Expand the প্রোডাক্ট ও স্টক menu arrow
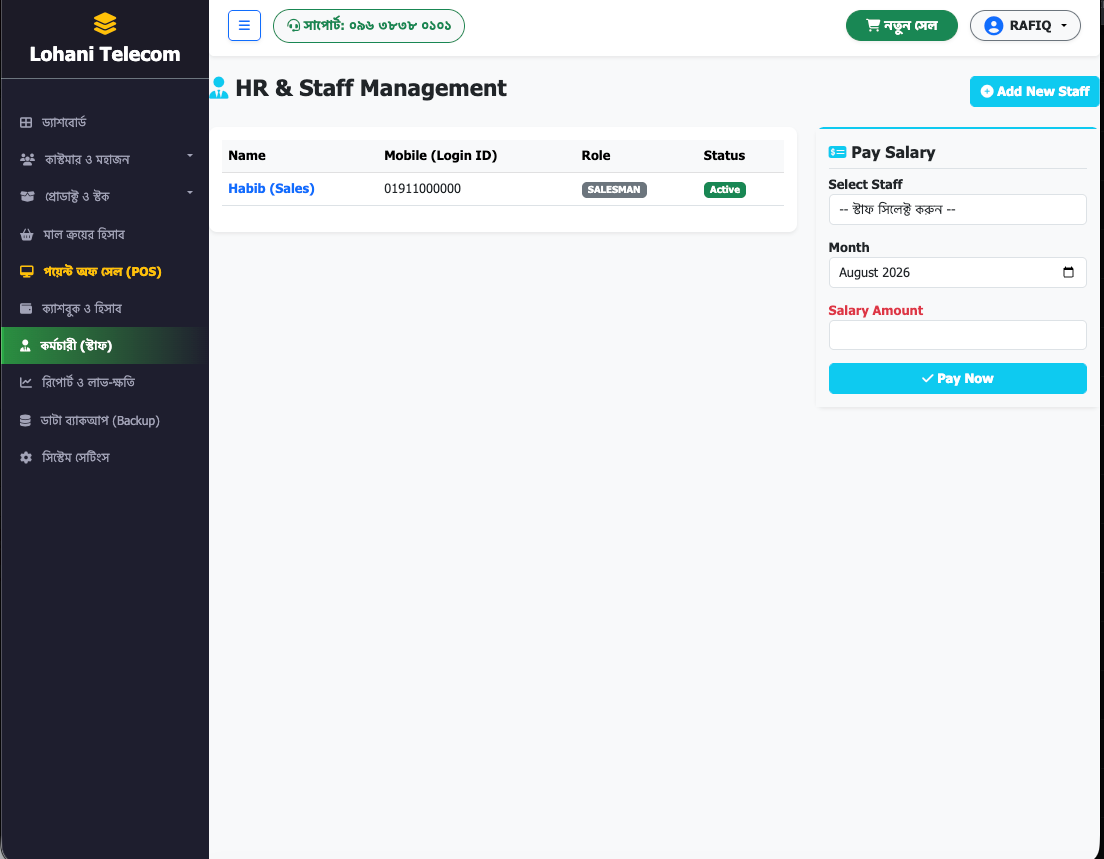1104x859 pixels. 189,192
